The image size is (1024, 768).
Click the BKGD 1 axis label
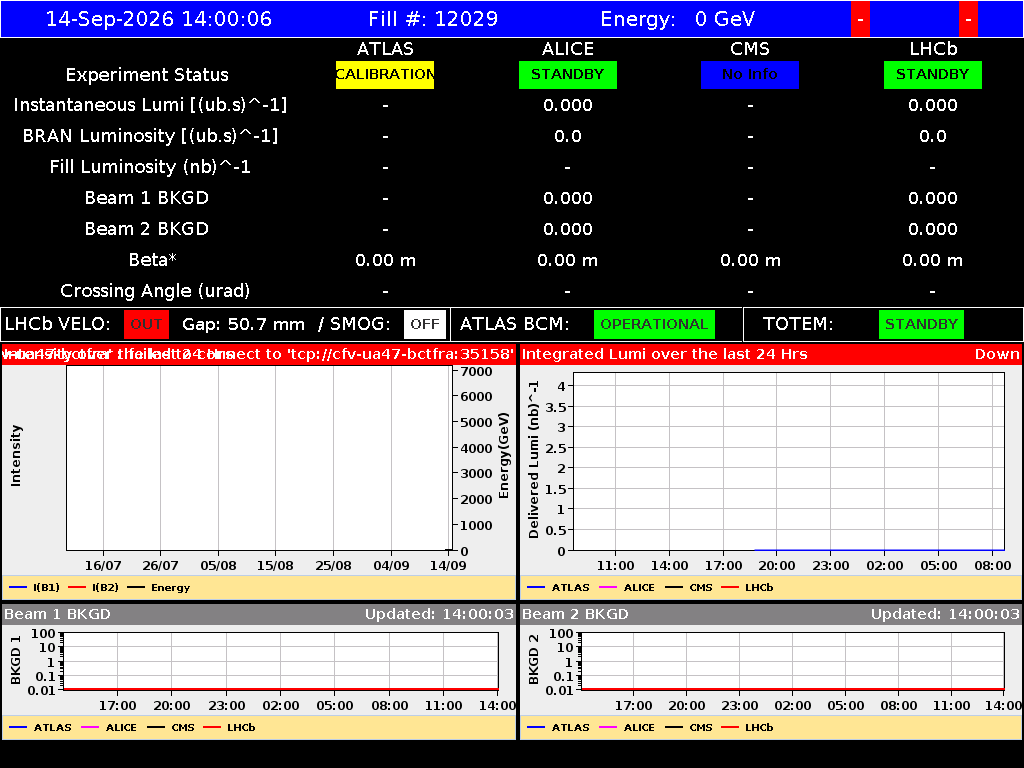[16, 660]
